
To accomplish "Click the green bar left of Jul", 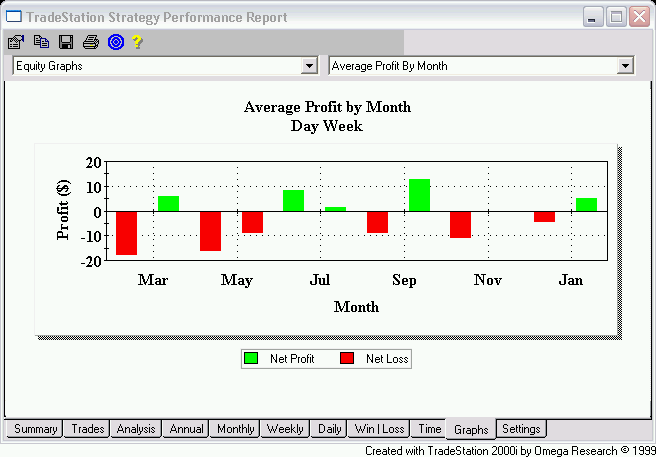I will click(293, 200).
